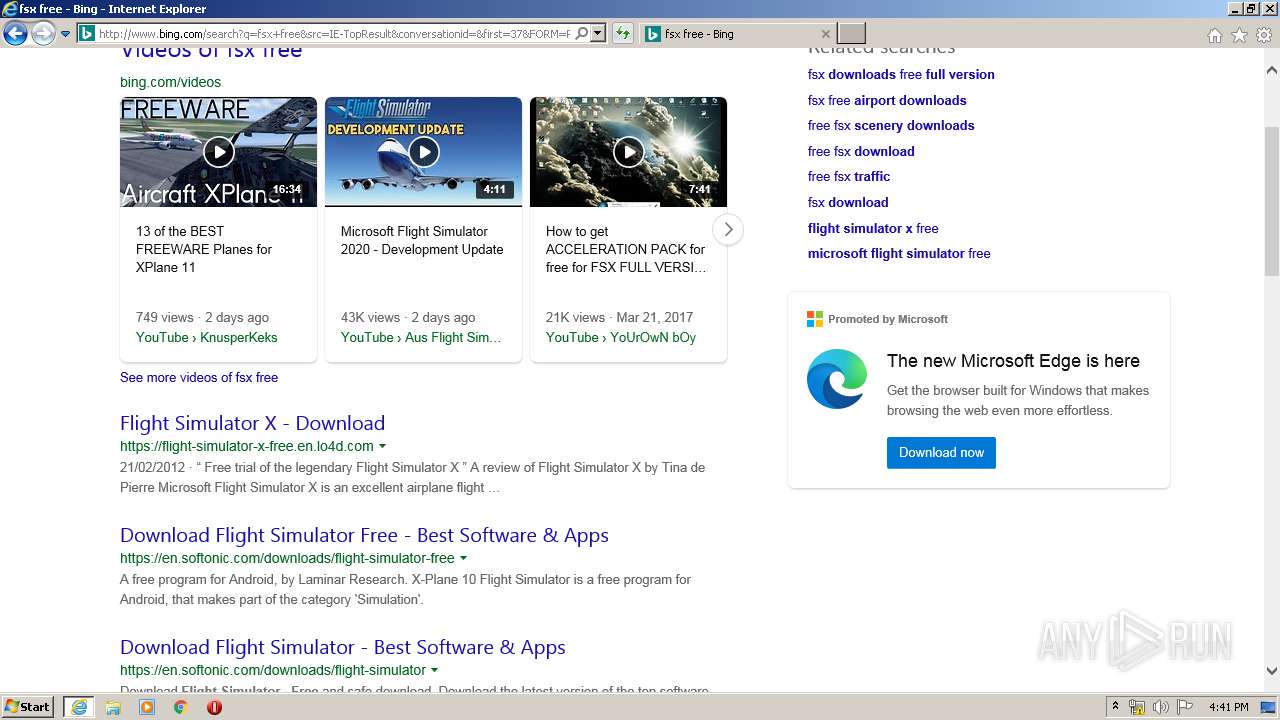This screenshot has width=1280, height=720.
Task: Show hidden tray icons arrow
Action: point(1115,707)
